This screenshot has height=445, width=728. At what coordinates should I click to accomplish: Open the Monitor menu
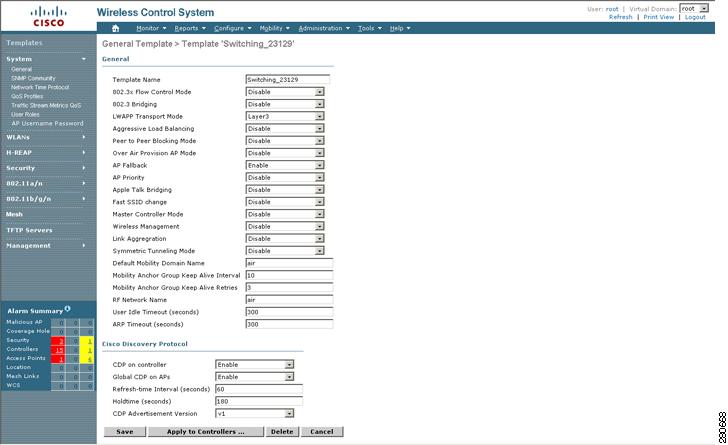(151, 28)
